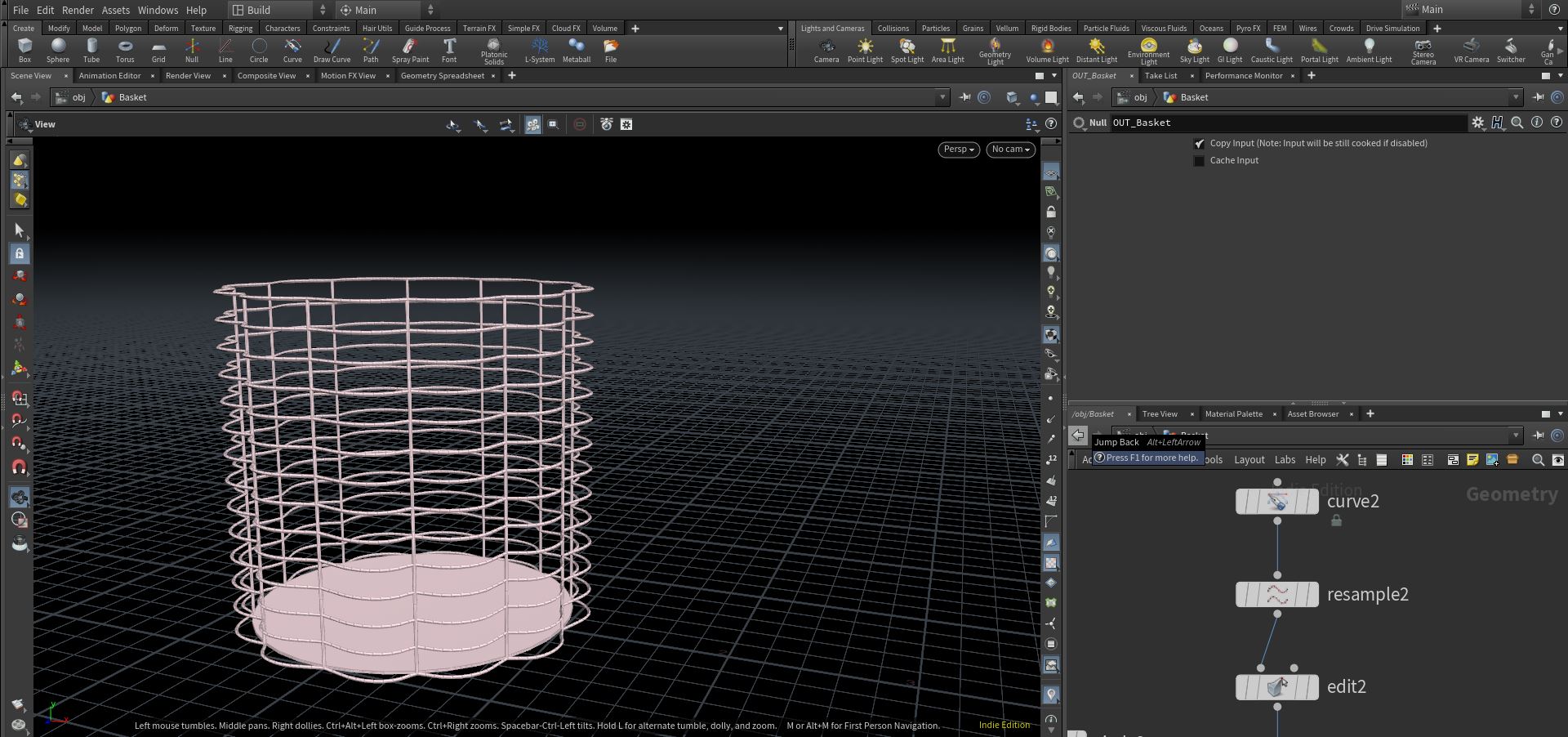This screenshot has height=737, width=1568.
Task: Enable the Cache Input checkbox
Action: click(x=1199, y=161)
